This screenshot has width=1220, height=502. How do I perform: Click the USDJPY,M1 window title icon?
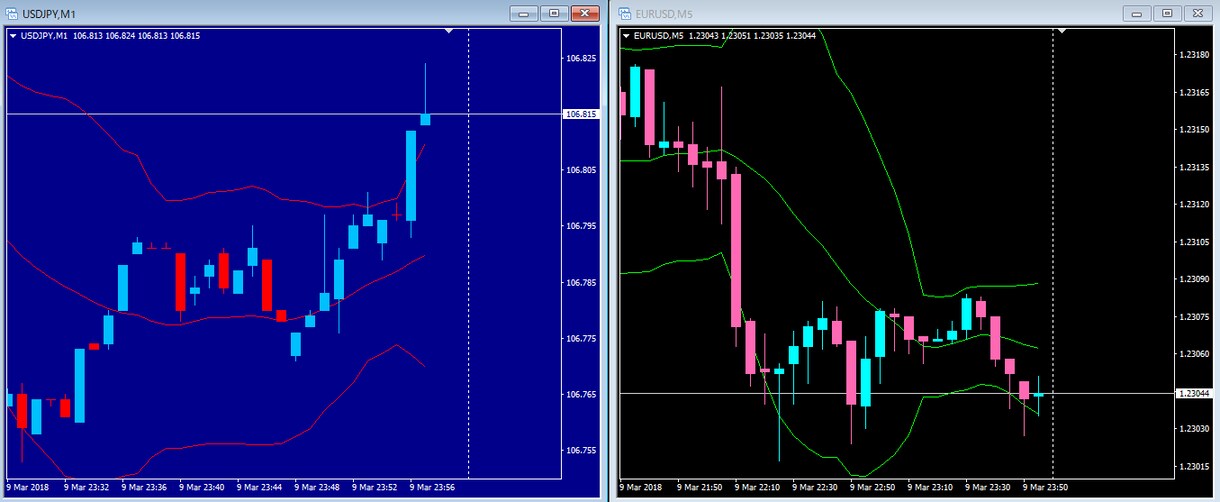(11, 13)
